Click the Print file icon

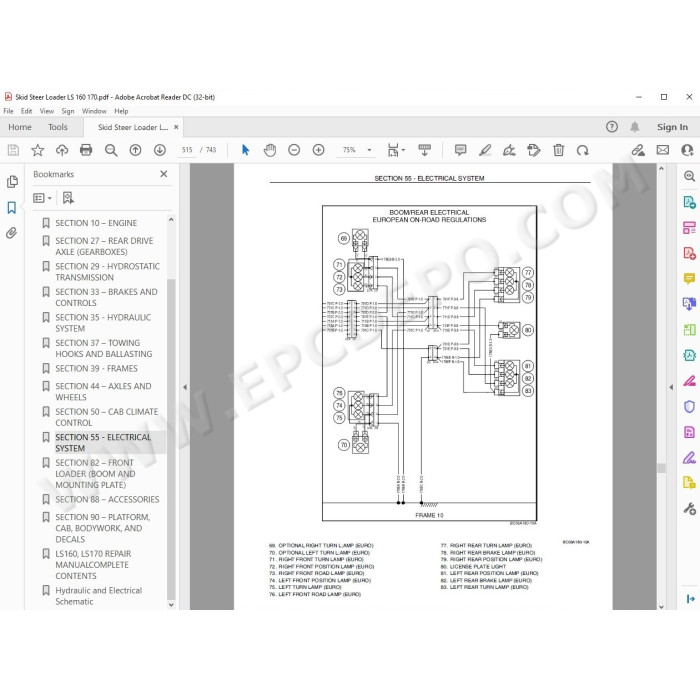(86, 150)
